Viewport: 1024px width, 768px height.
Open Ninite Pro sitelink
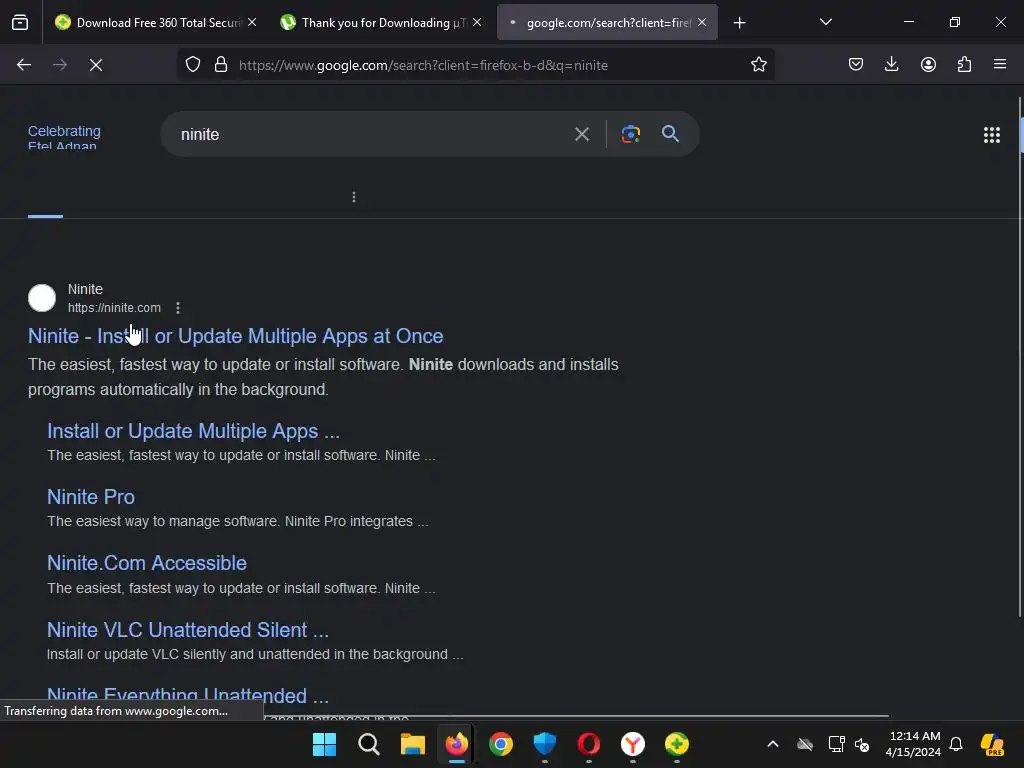pos(91,497)
